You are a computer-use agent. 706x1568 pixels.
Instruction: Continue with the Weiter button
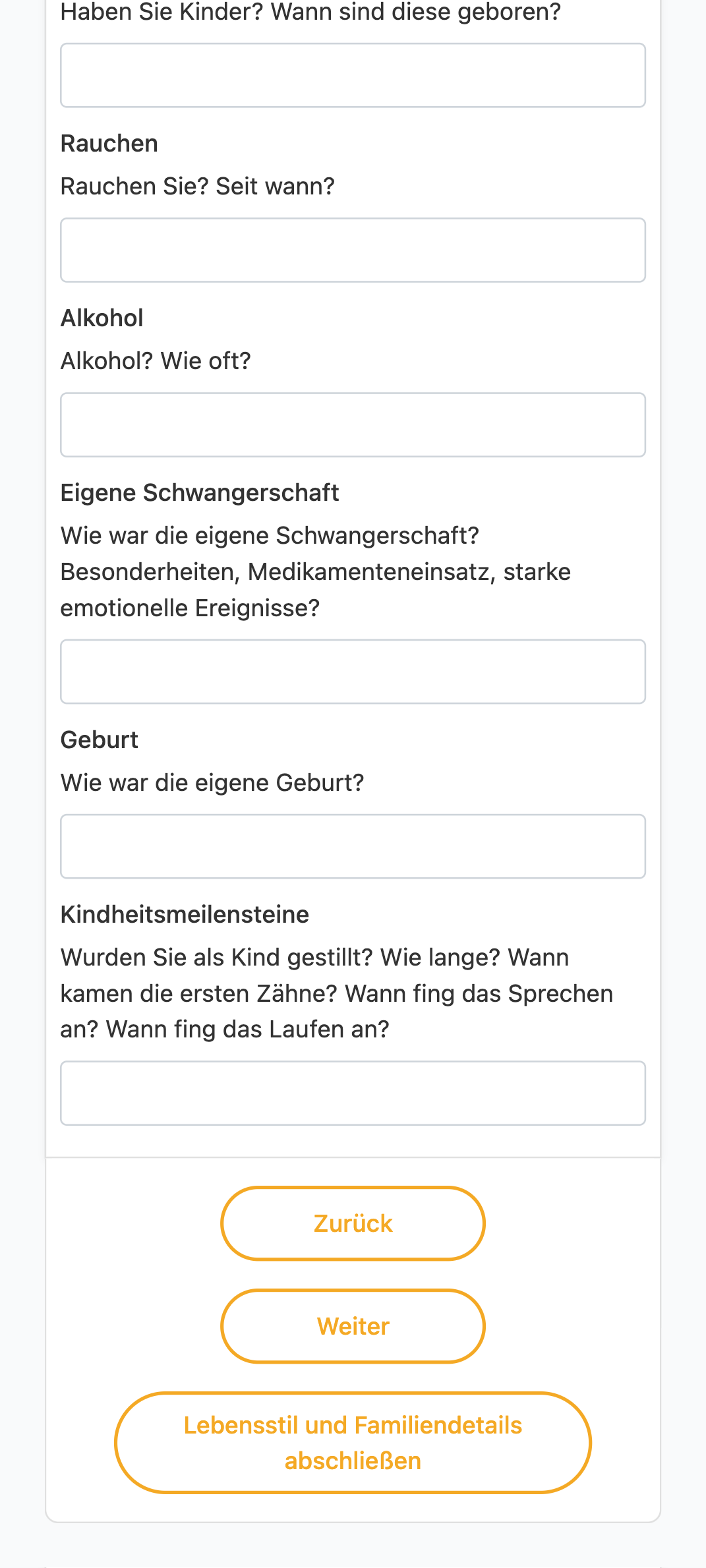point(353,1326)
